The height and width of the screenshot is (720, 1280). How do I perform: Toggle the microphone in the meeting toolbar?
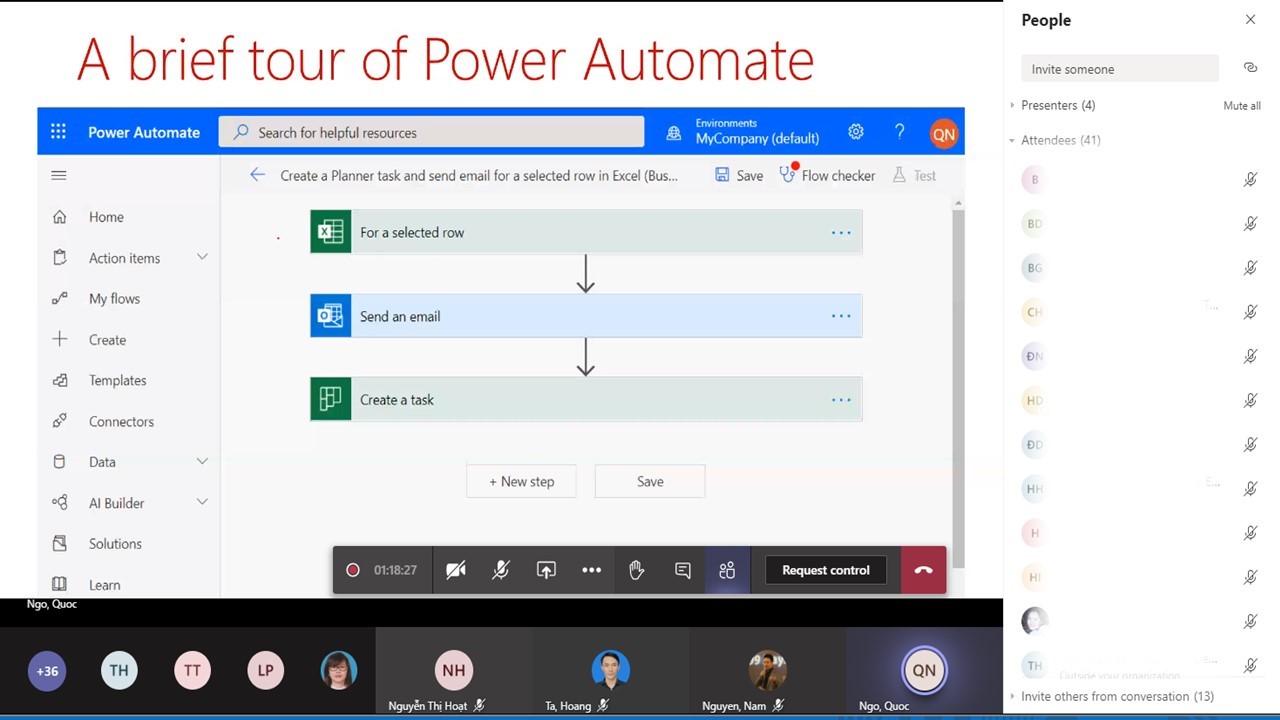[501, 570]
